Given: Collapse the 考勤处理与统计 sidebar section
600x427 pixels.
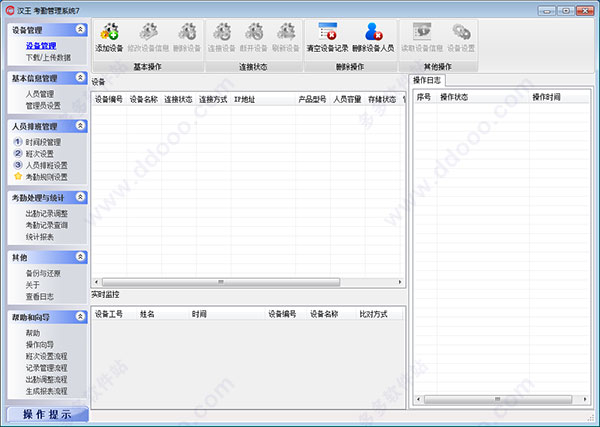Looking at the screenshot, I should tap(80, 197).
